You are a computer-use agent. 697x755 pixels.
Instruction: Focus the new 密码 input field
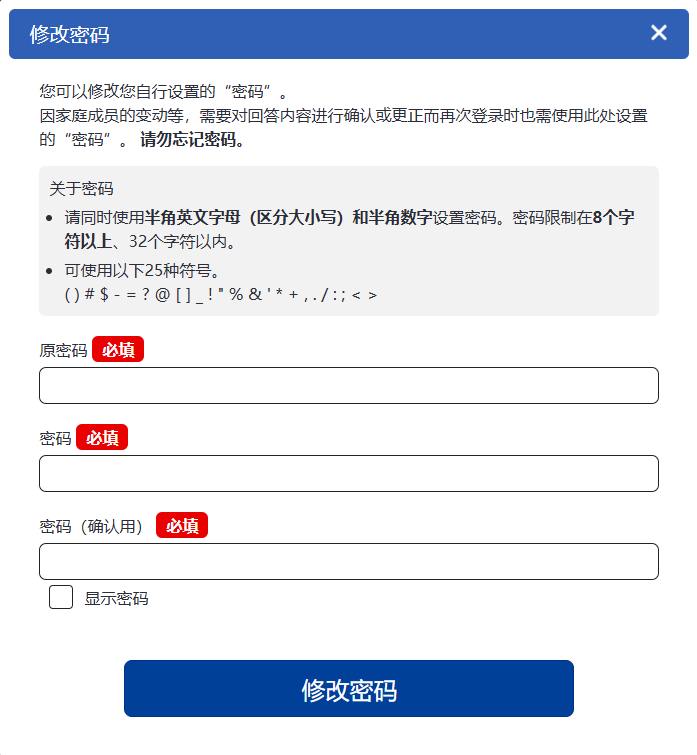[x=348, y=473]
